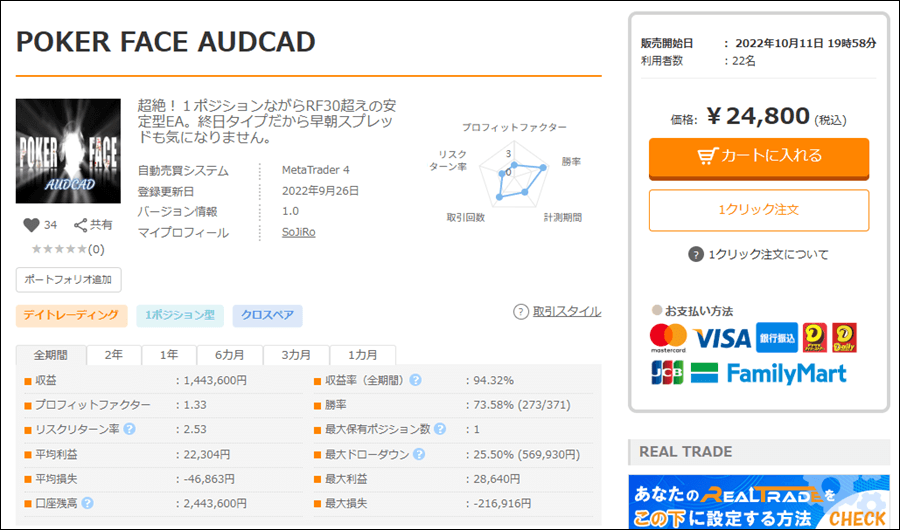Click the 口座残高 value 2,443,600円

click(x=215, y=503)
